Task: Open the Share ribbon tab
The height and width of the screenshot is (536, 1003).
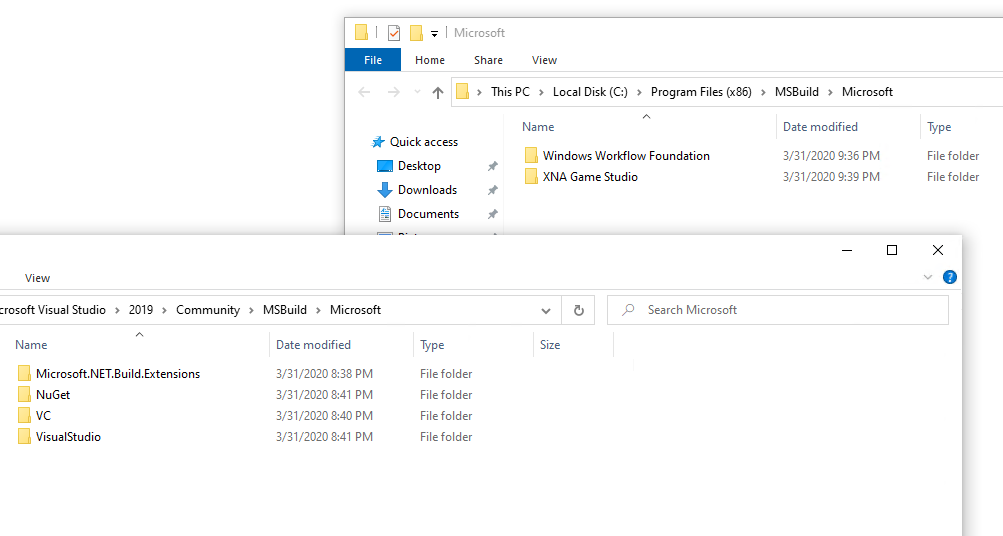Action: tap(488, 60)
